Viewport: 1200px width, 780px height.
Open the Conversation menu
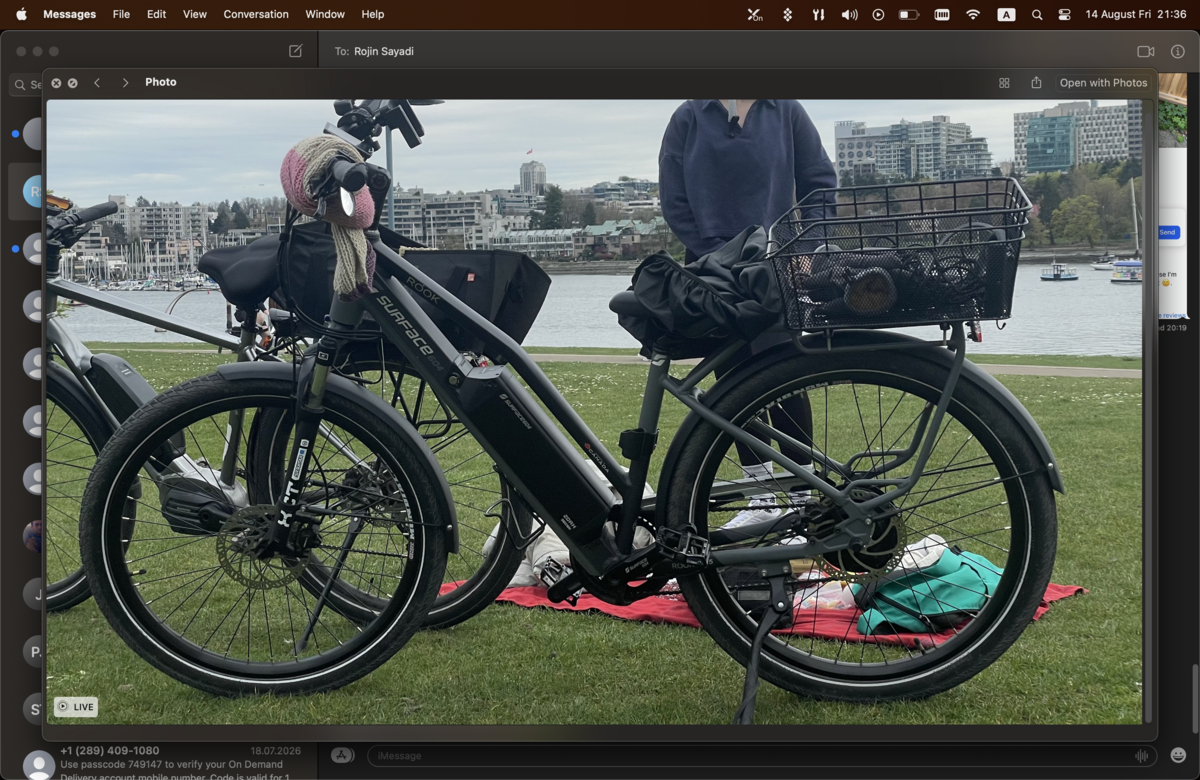point(256,14)
